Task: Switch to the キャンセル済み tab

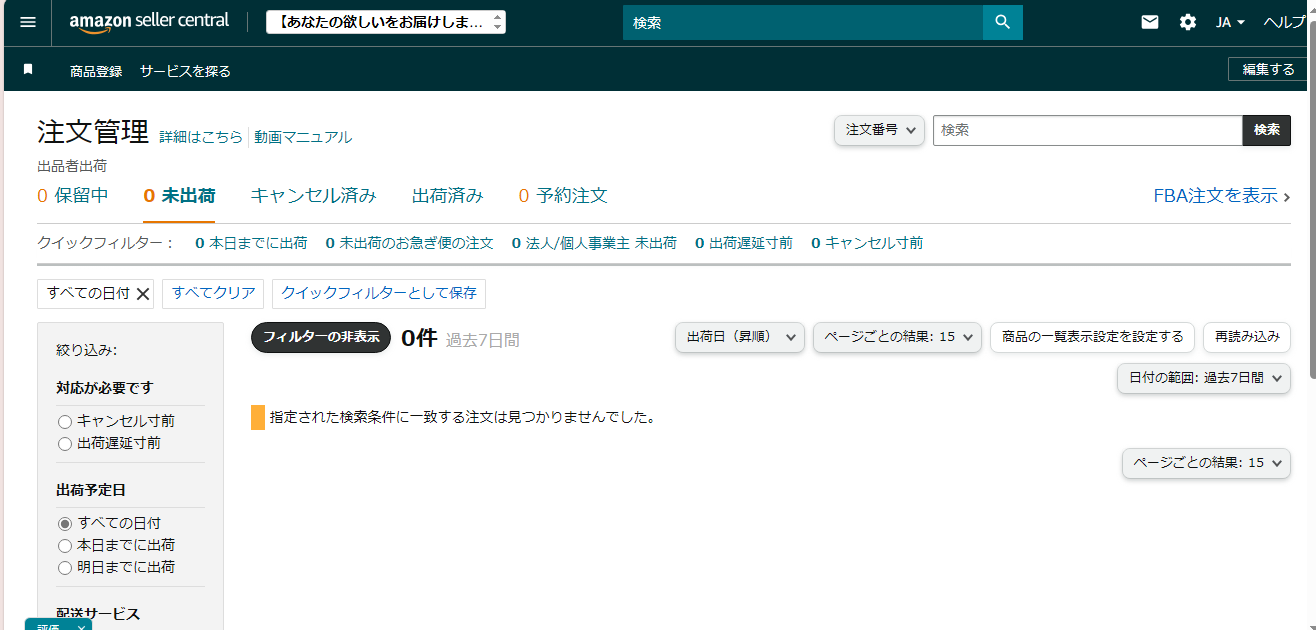Action: (x=313, y=196)
